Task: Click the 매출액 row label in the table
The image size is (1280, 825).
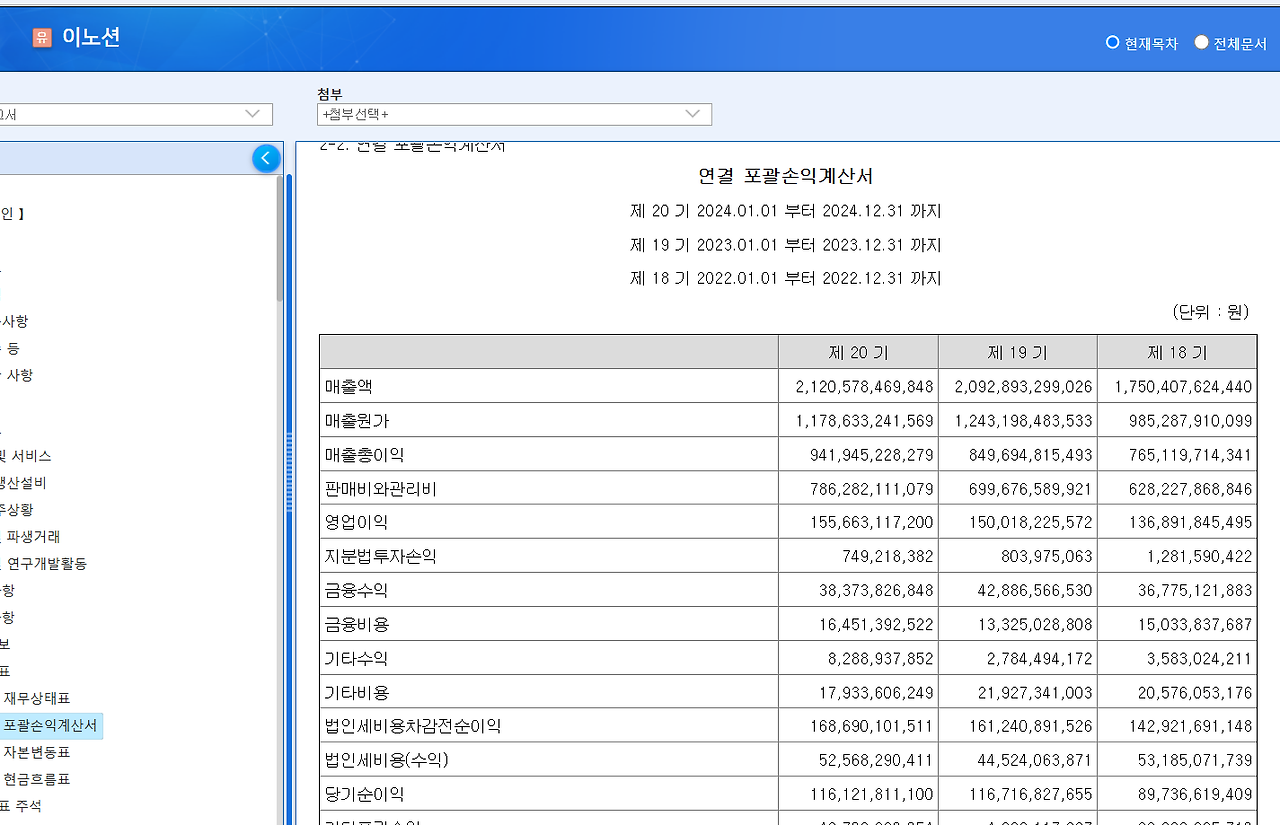Action: pos(348,385)
